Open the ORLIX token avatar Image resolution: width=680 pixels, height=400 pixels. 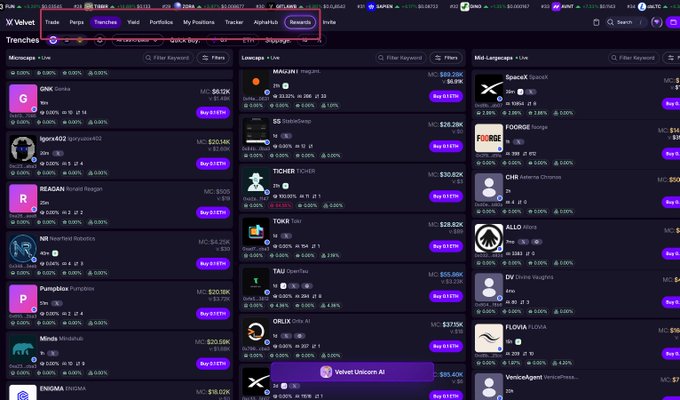coord(256,331)
